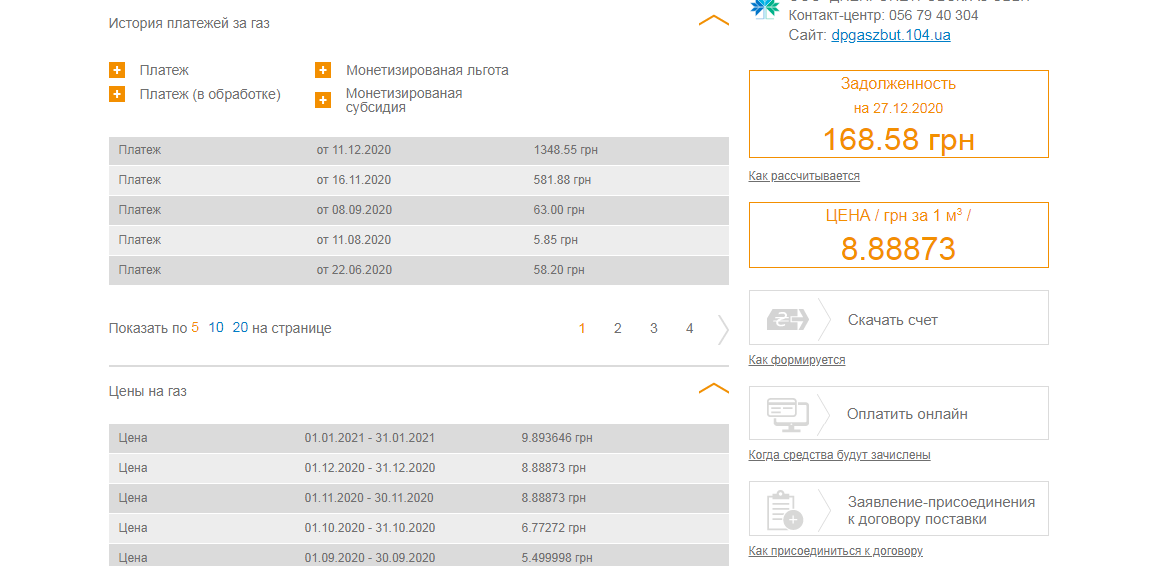Viewport: 1167px width, 566px height.
Task: Collapse Цены на газ section
Action: 714,388
